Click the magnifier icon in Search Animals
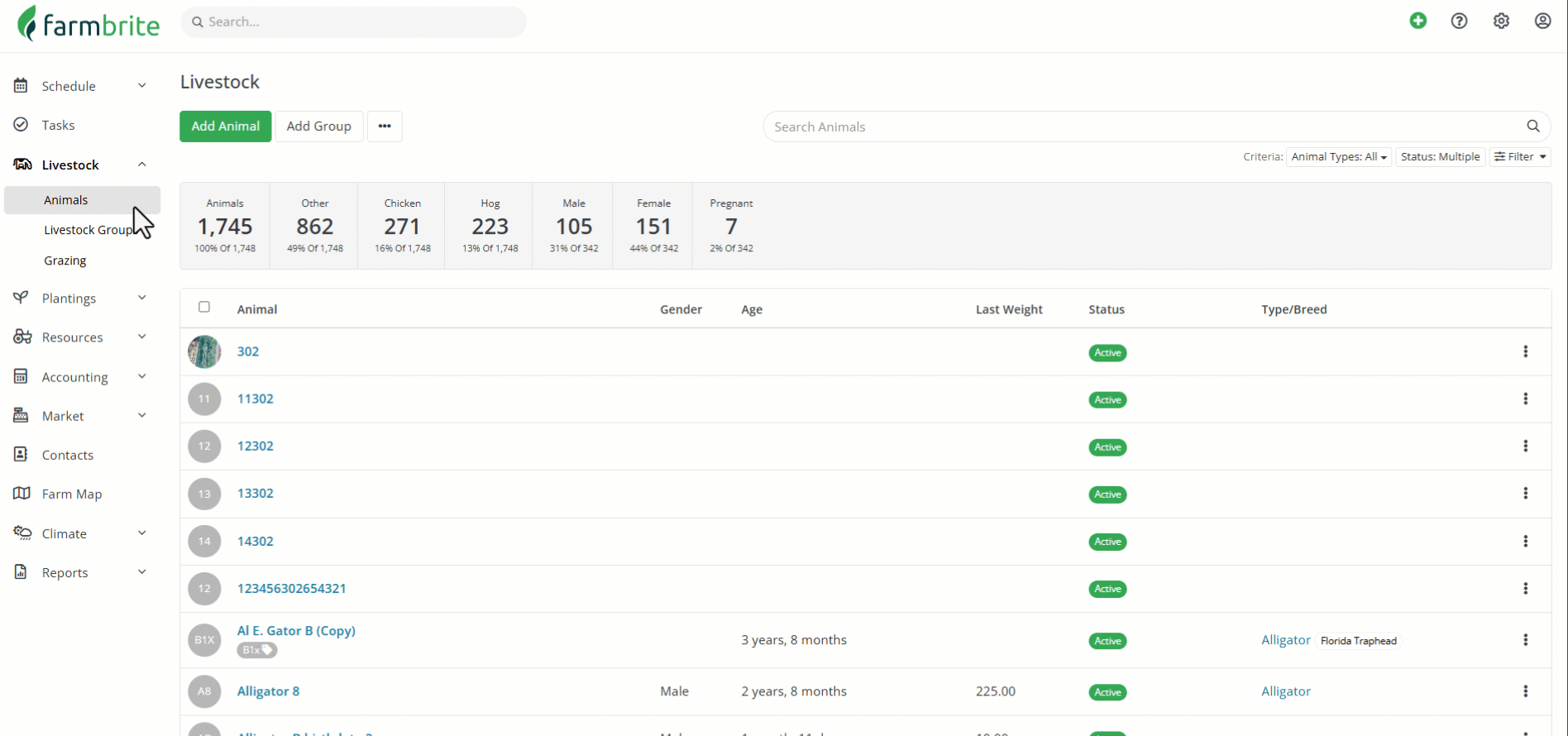 tap(1533, 127)
